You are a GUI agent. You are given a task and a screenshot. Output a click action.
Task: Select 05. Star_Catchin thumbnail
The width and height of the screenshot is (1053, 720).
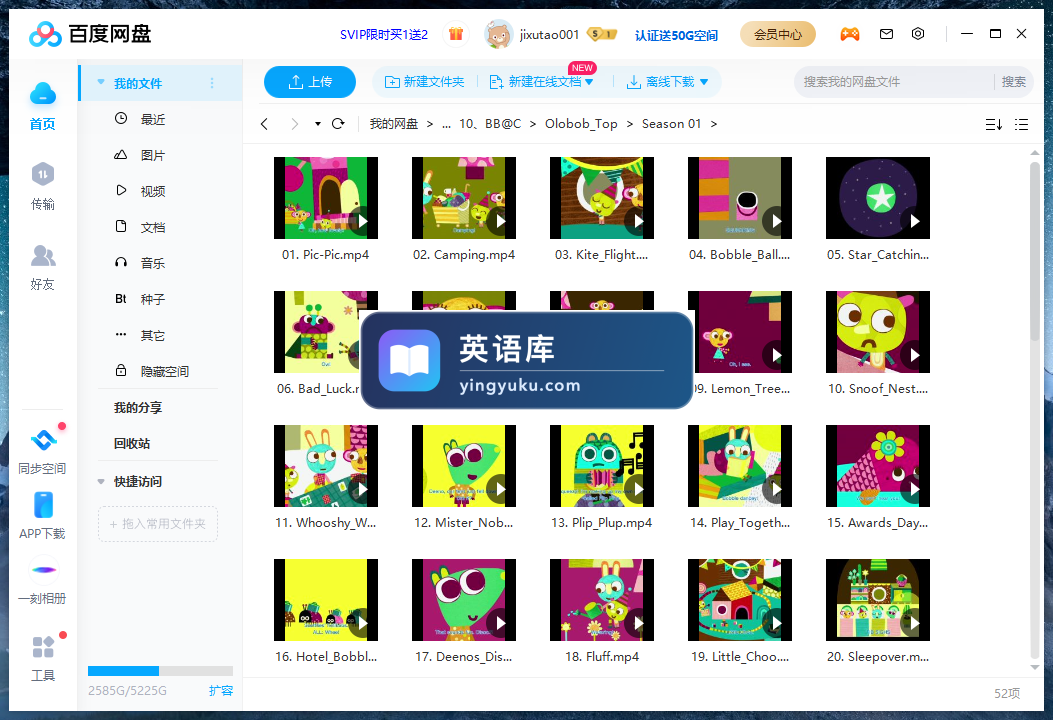pos(878,198)
